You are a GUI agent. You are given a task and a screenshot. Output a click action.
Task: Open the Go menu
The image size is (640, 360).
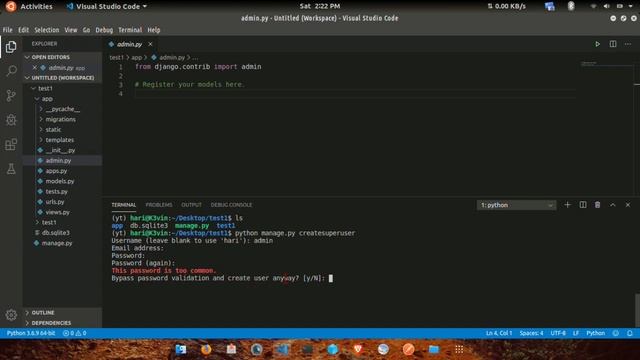click(x=86, y=30)
